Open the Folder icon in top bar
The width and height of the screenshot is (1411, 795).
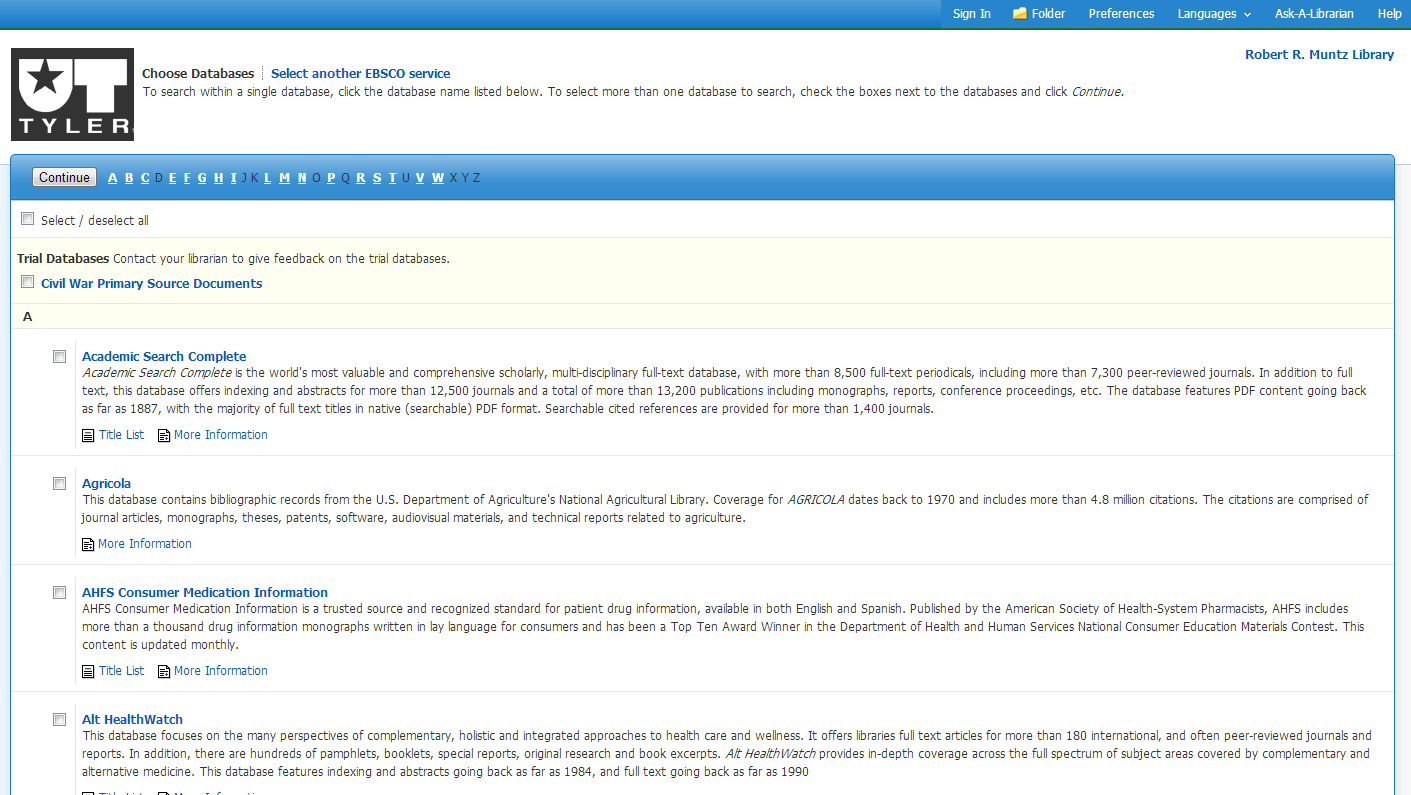click(x=1020, y=14)
